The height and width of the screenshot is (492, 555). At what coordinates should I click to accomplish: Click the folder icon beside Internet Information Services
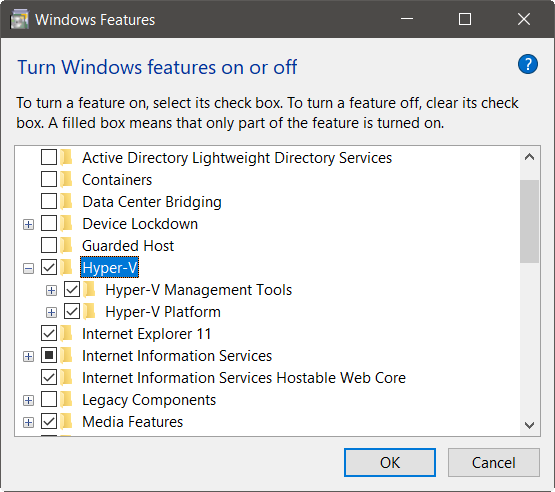pyautogui.click(x=66, y=355)
